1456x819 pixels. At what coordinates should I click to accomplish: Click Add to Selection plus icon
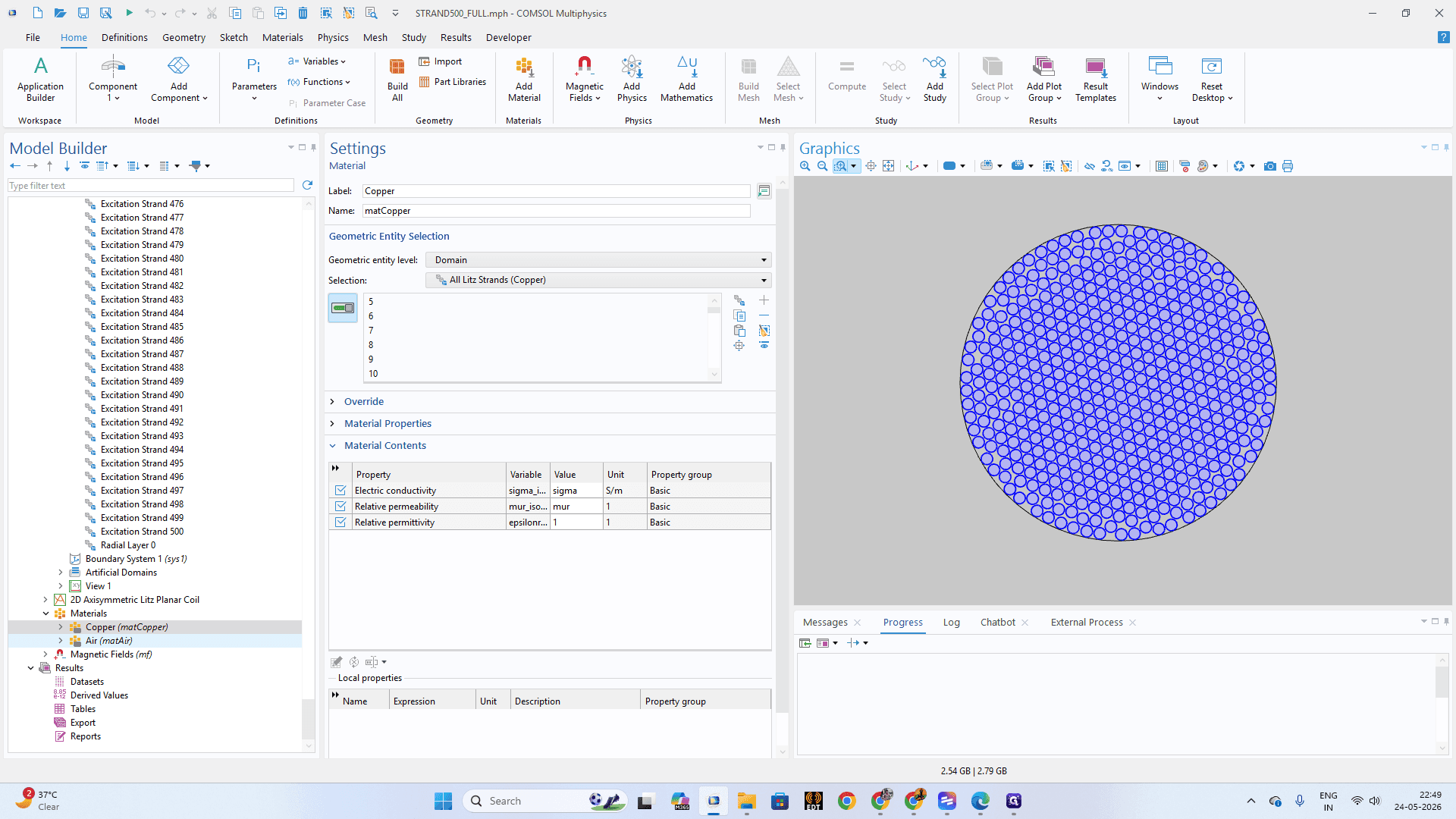pos(764,301)
